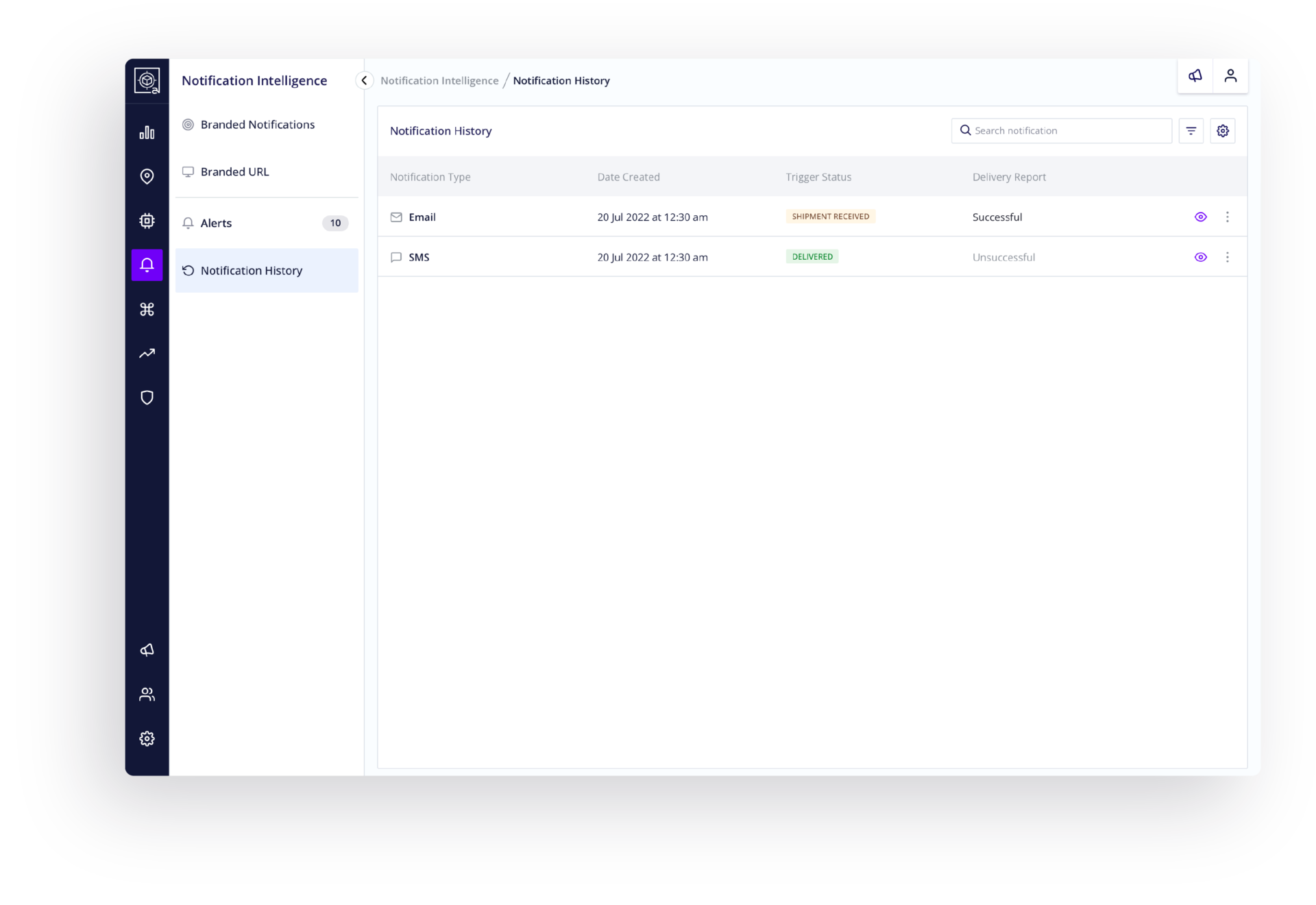Select the command key icon in sidebar
The height and width of the screenshot is (905, 1316).
pos(147,309)
